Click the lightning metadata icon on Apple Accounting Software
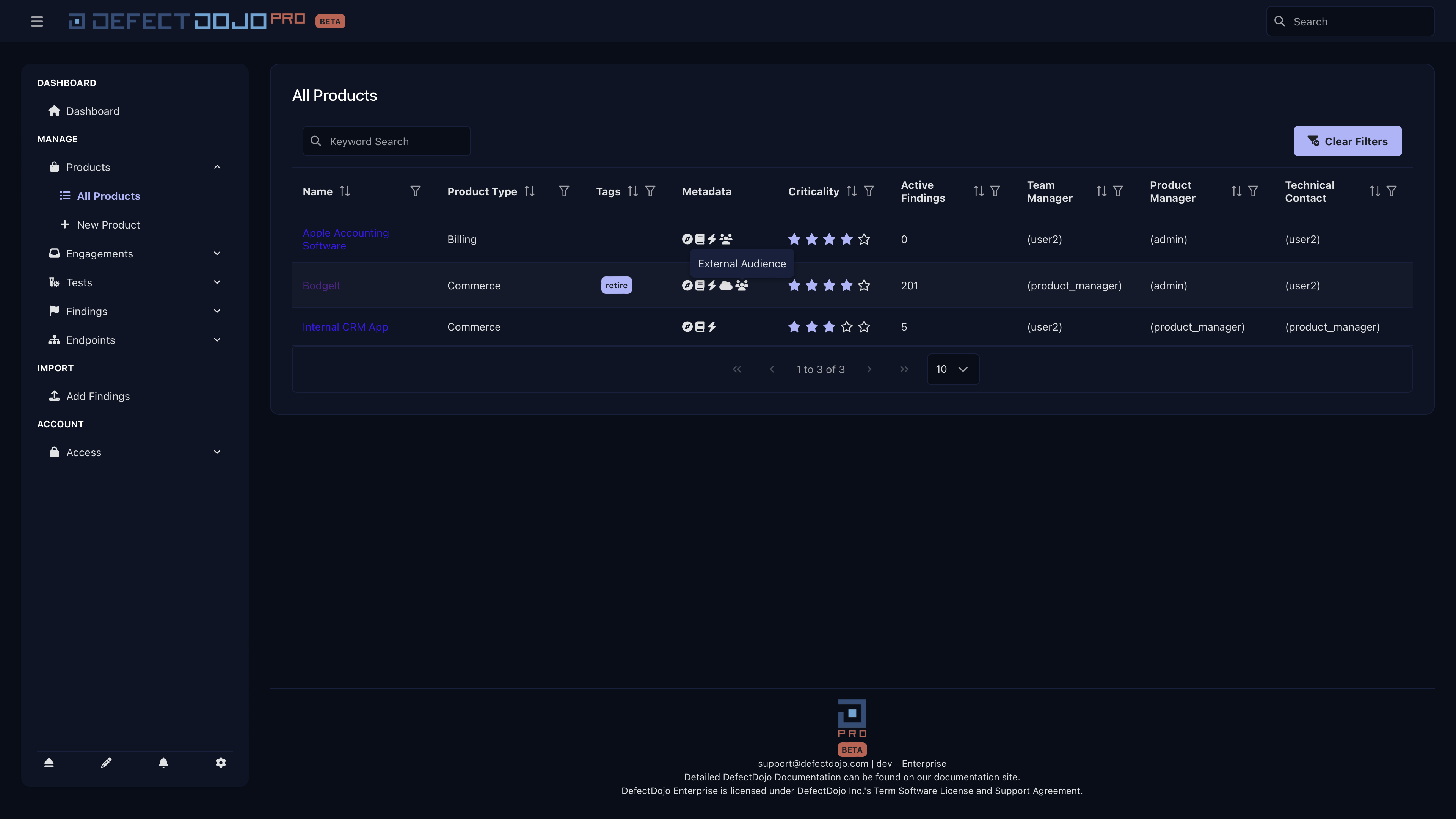The width and height of the screenshot is (1456, 819). coord(712,239)
